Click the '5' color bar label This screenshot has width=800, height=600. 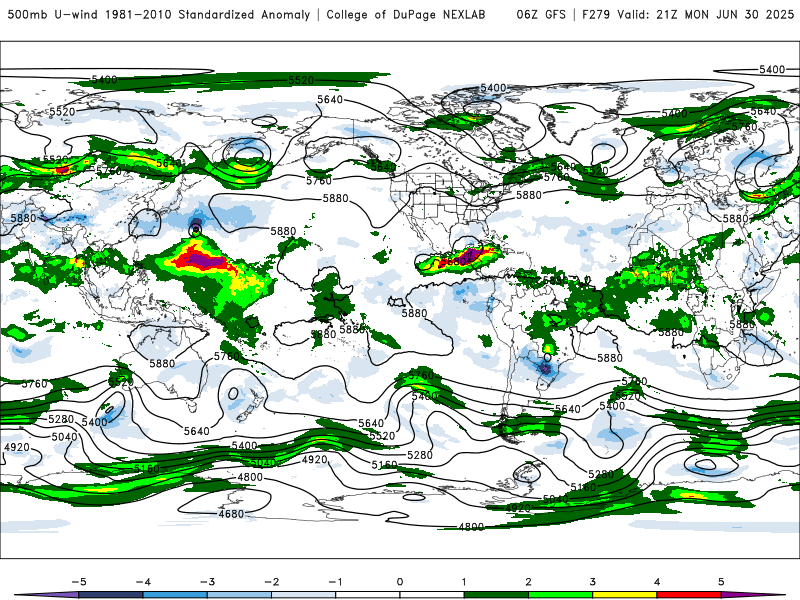pos(721,582)
